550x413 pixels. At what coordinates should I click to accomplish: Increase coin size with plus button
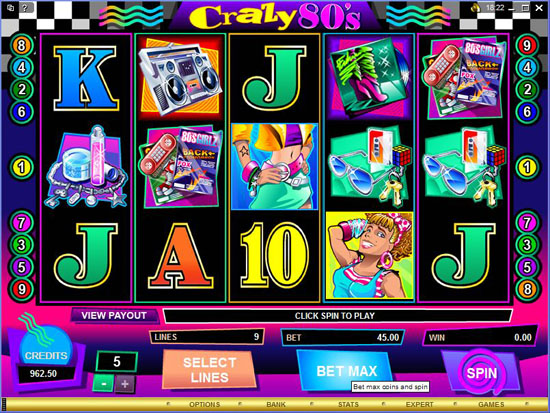pos(125,384)
